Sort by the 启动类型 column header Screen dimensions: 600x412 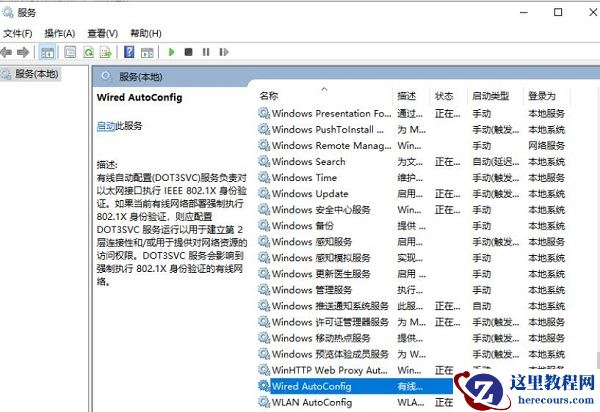point(491,96)
